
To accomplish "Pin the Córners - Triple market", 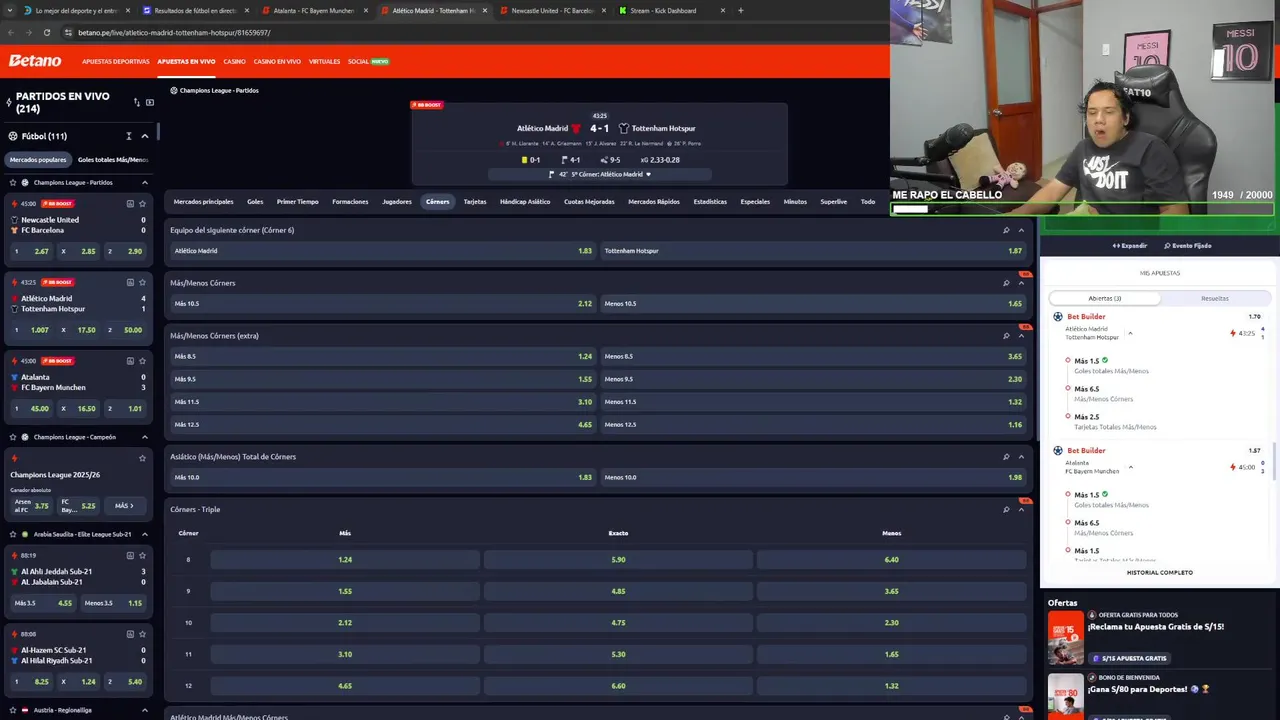I will 1006,510.
